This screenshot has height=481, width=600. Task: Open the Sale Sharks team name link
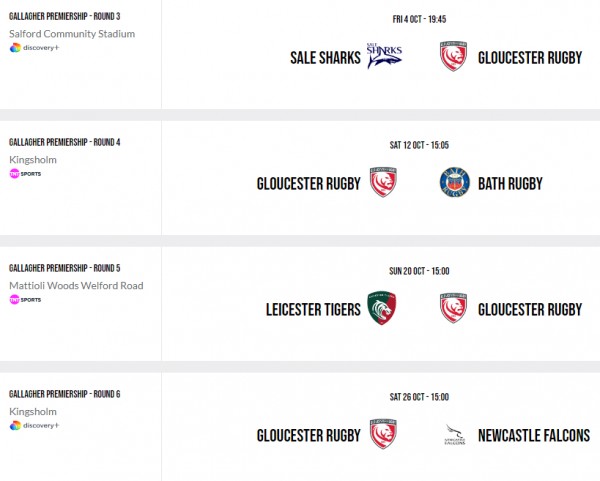coord(324,58)
